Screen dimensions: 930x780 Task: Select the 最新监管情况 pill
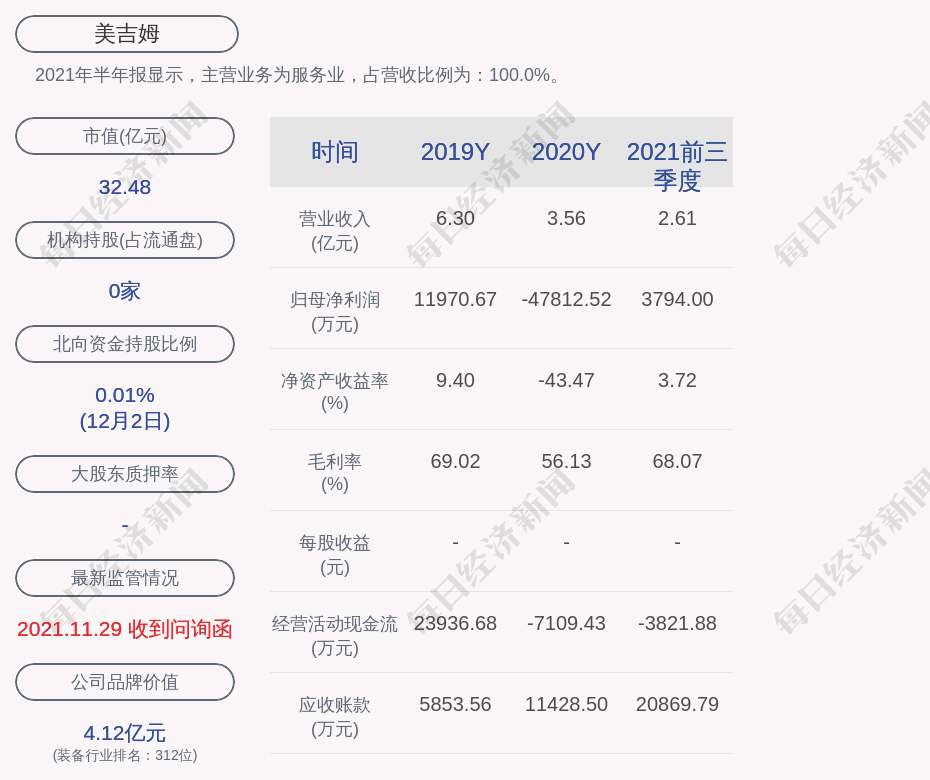tap(125, 578)
